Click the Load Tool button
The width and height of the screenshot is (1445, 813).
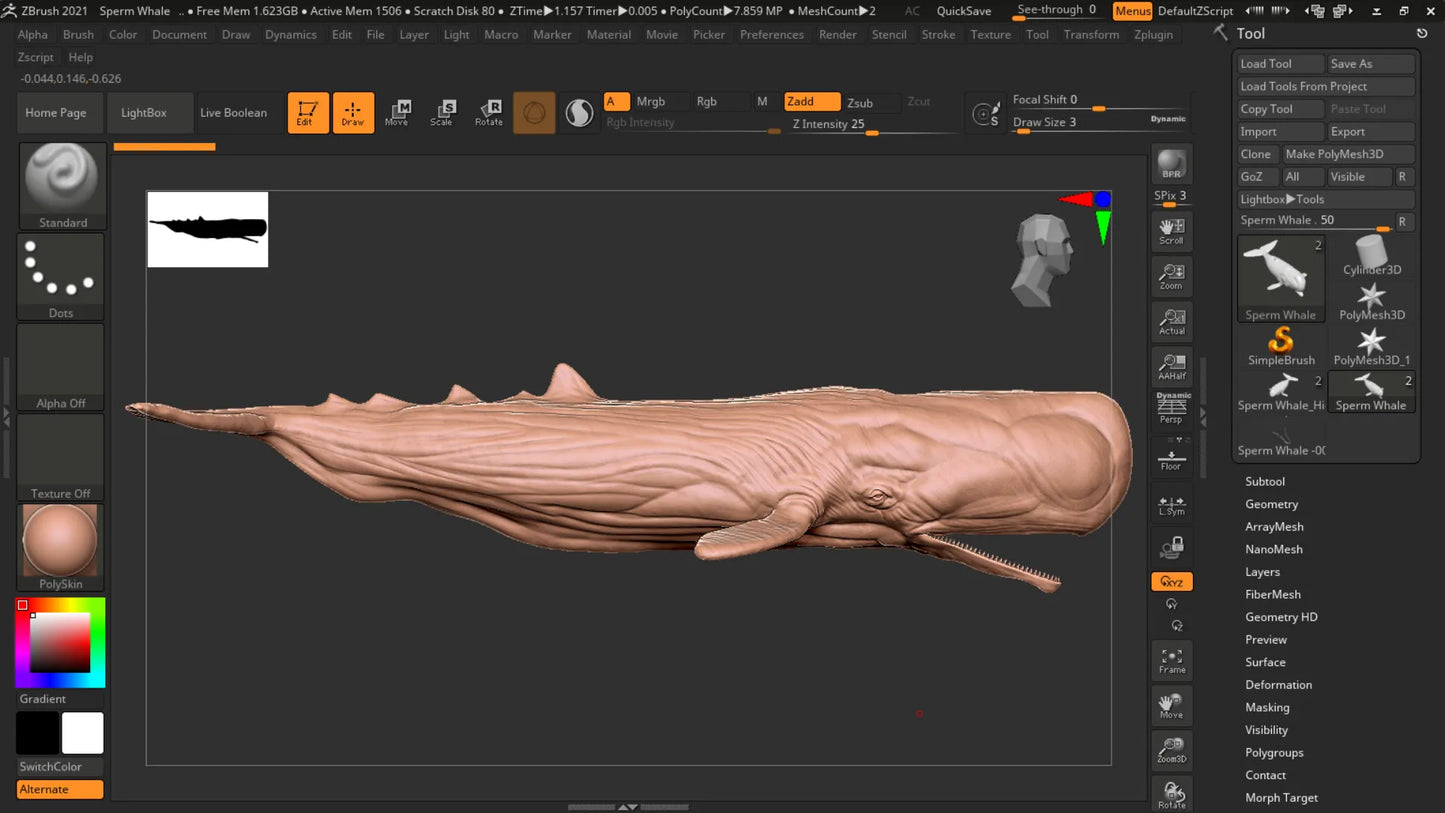[x=1280, y=64]
